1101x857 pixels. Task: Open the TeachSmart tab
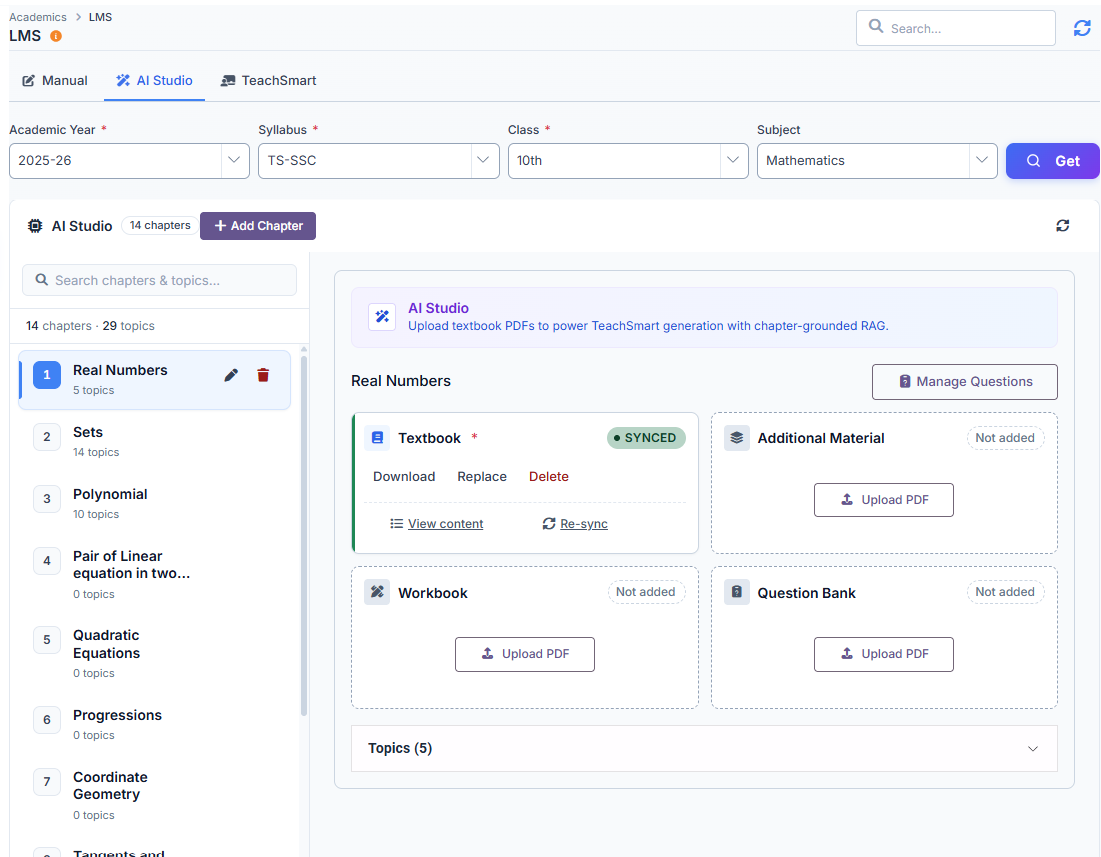(268, 81)
